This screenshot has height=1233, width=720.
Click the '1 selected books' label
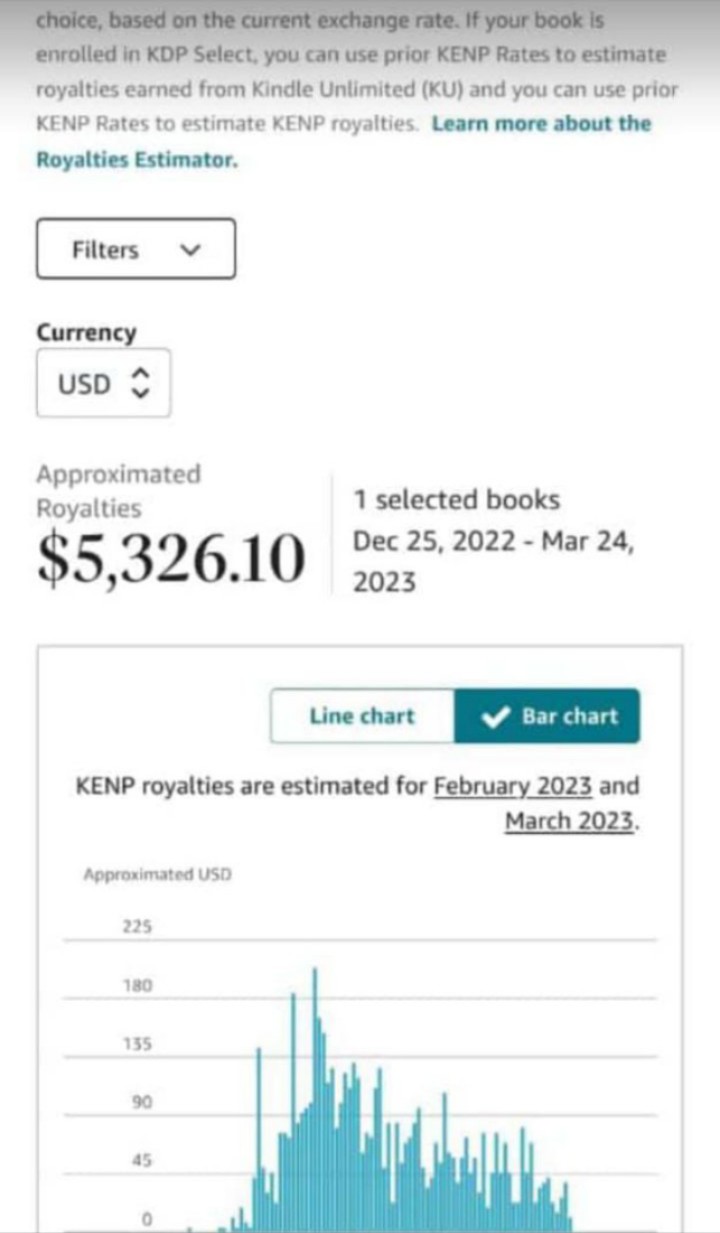tap(456, 500)
